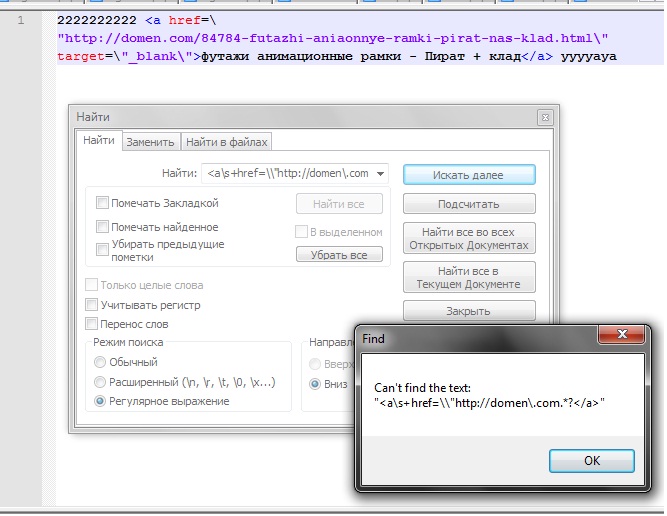Check Убирать предыдущие пометки option
667x516 pixels.
(x=102, y=249)
